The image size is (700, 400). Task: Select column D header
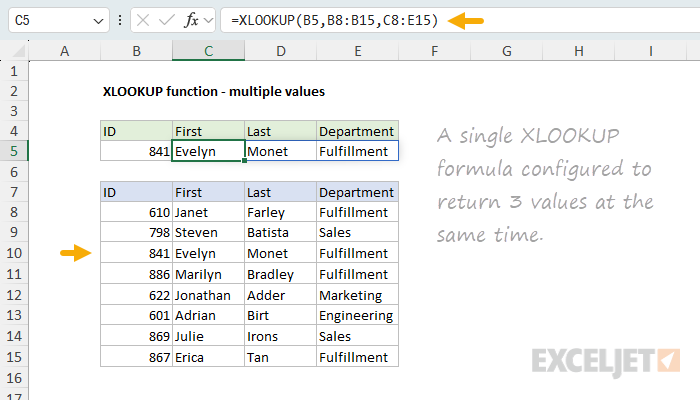click(x=281, y=51)
